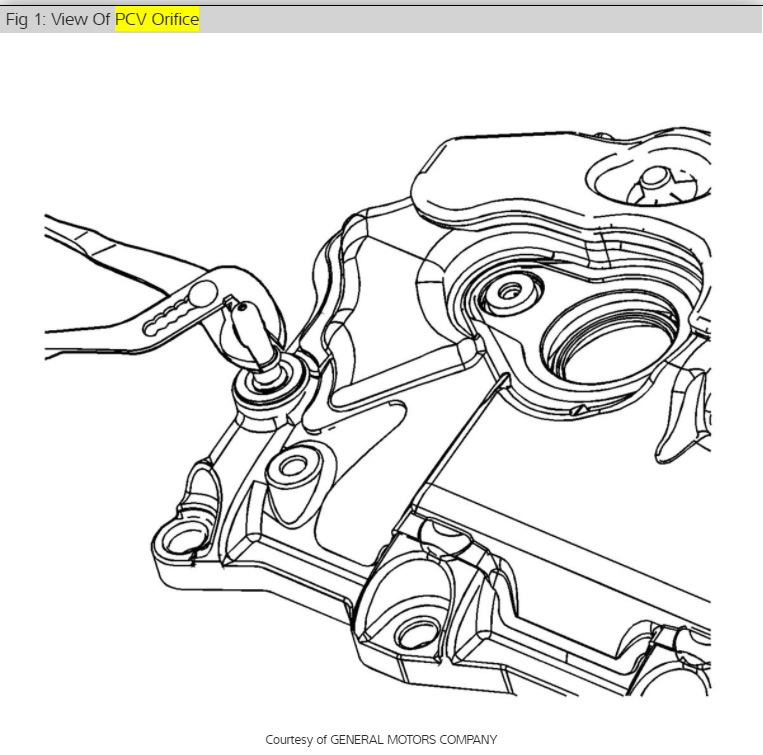Click the gray figure title bar
The image size is (763, 755).
pos(382,19)
